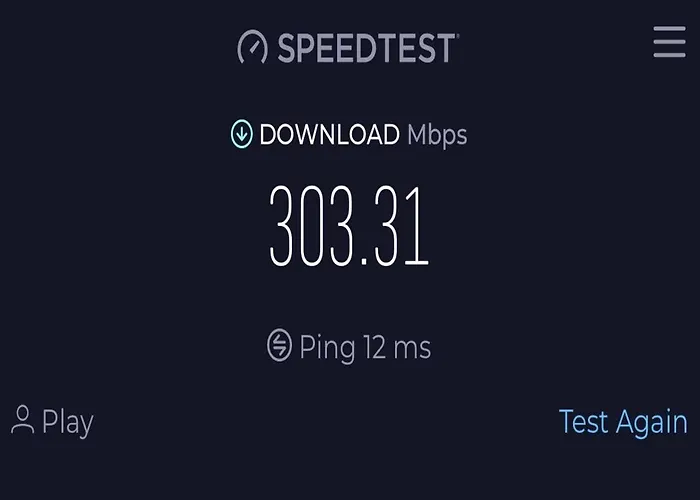Click the word Ping in the latency line
Viewport: 700px width, 500px height.
tap(327, 348)
